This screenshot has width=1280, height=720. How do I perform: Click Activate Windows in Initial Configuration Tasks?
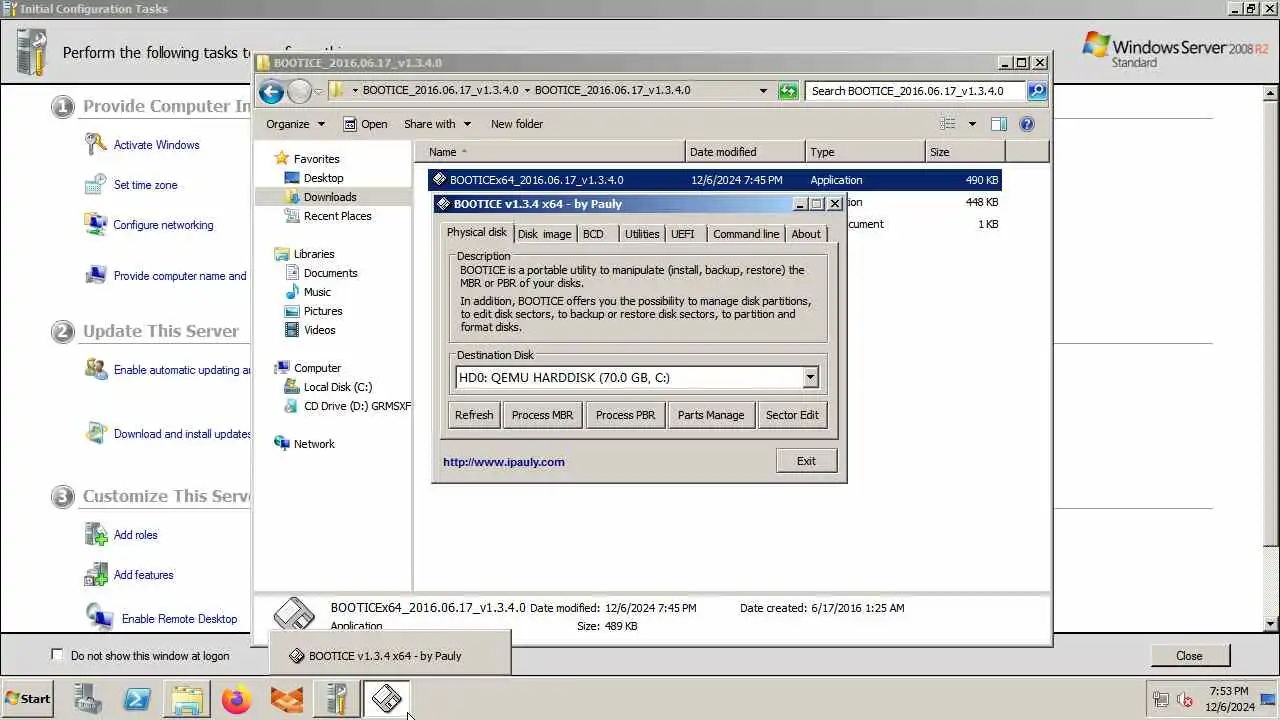click(156, 145)
